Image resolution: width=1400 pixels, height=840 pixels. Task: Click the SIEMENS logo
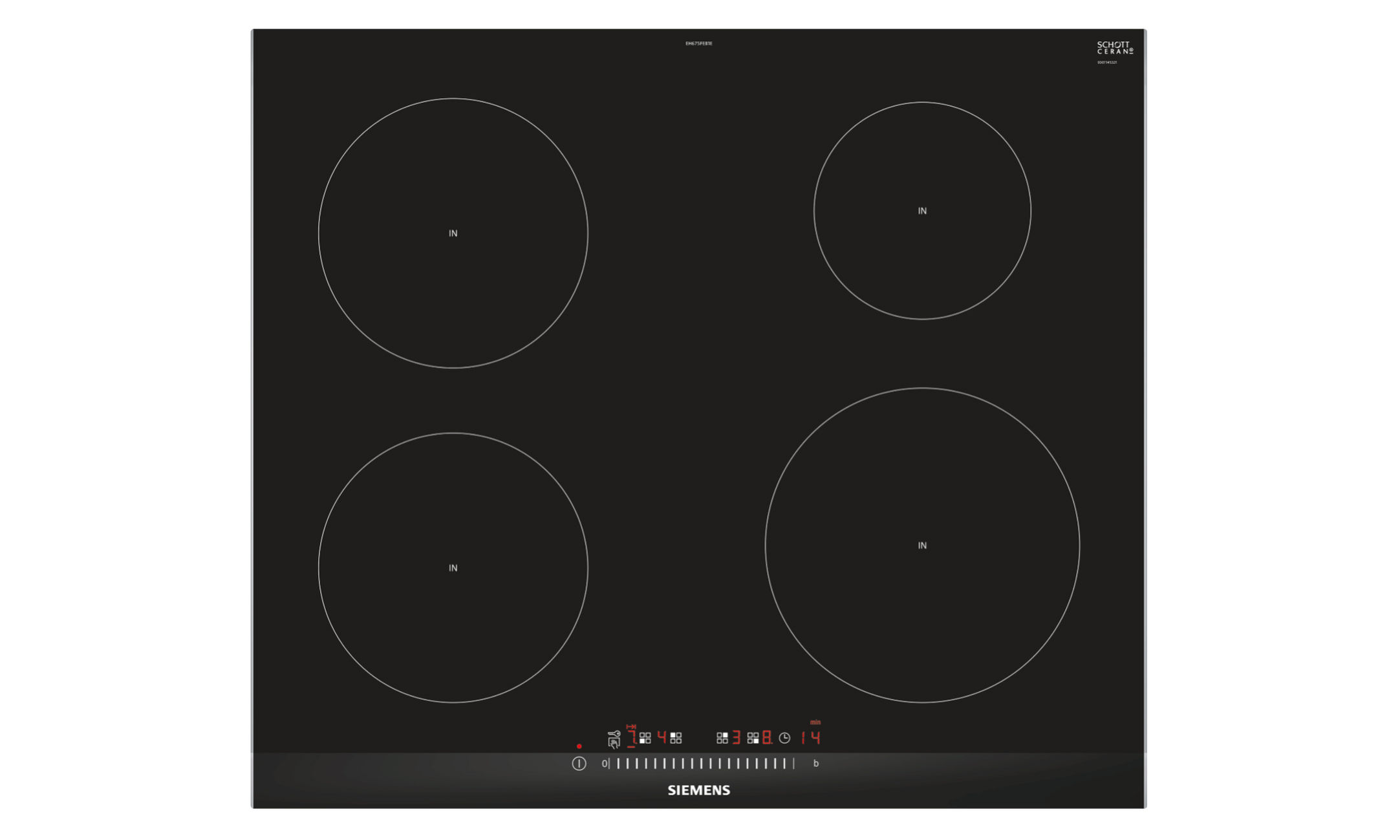(698, 790)
